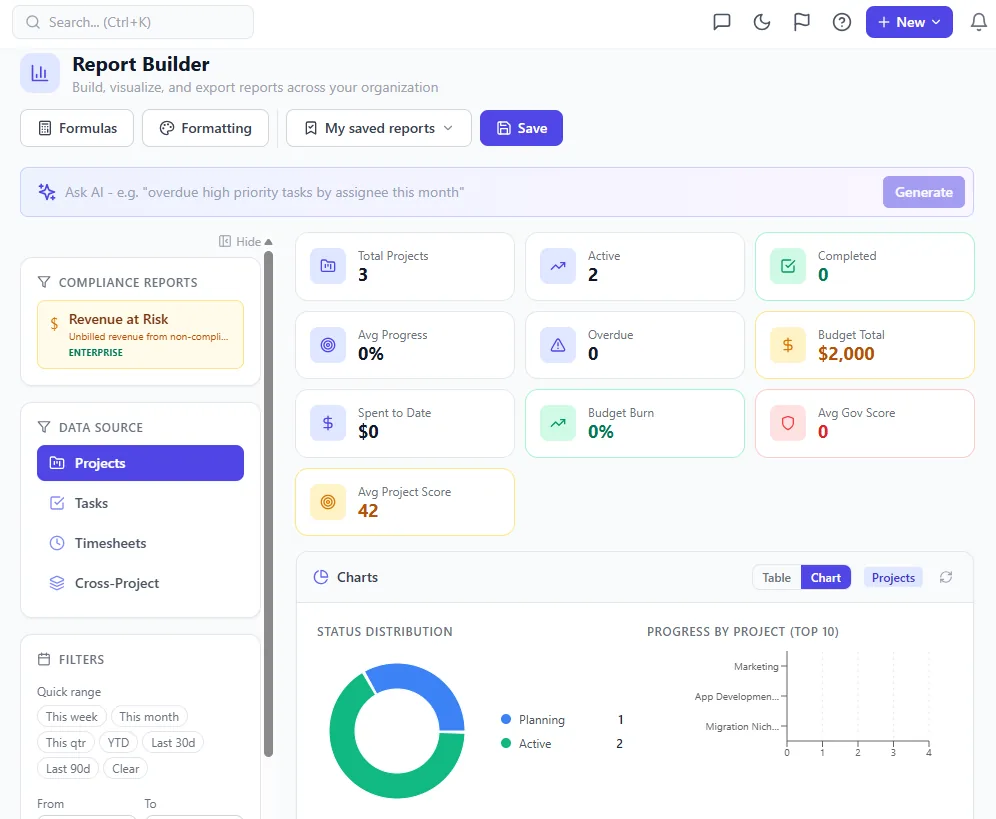Click the AI sparkle icon

point(46,192)
